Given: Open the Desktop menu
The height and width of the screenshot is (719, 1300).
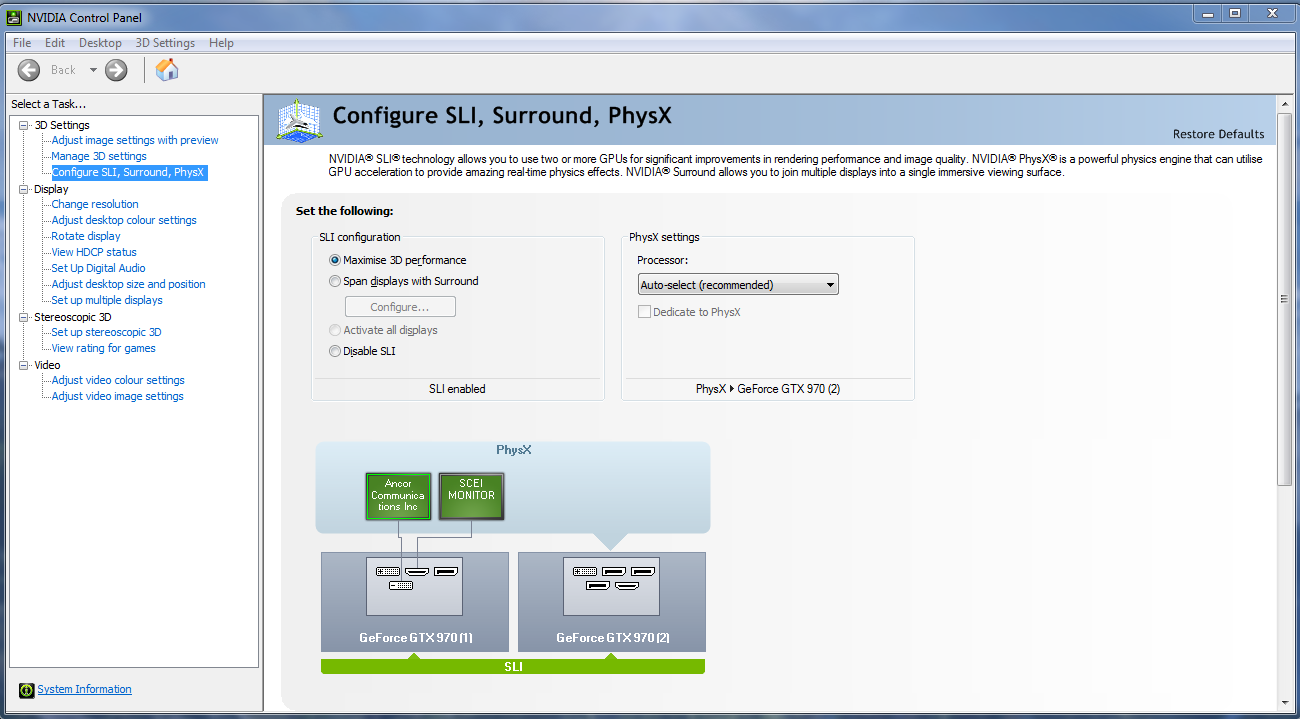Looking at the screenshot, I should [x=100, y=43].
